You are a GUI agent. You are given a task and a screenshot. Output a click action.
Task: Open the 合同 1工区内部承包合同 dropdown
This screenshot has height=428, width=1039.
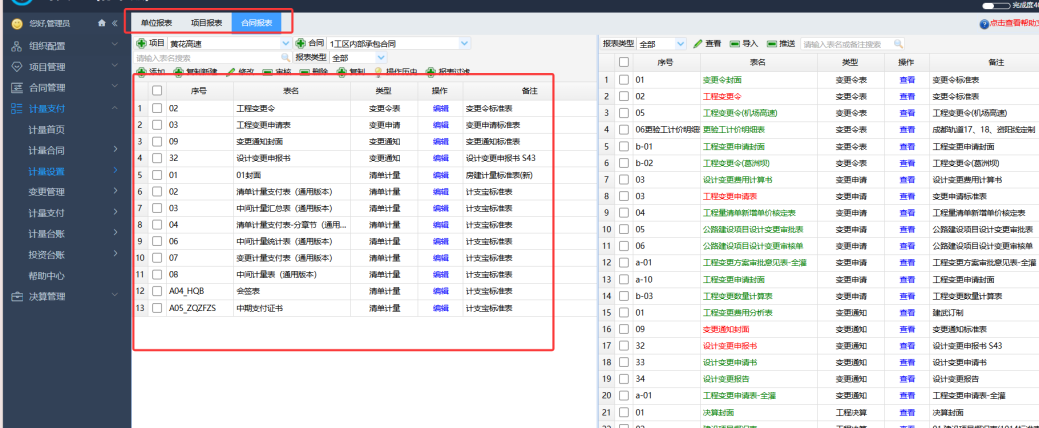pos(399,43)
